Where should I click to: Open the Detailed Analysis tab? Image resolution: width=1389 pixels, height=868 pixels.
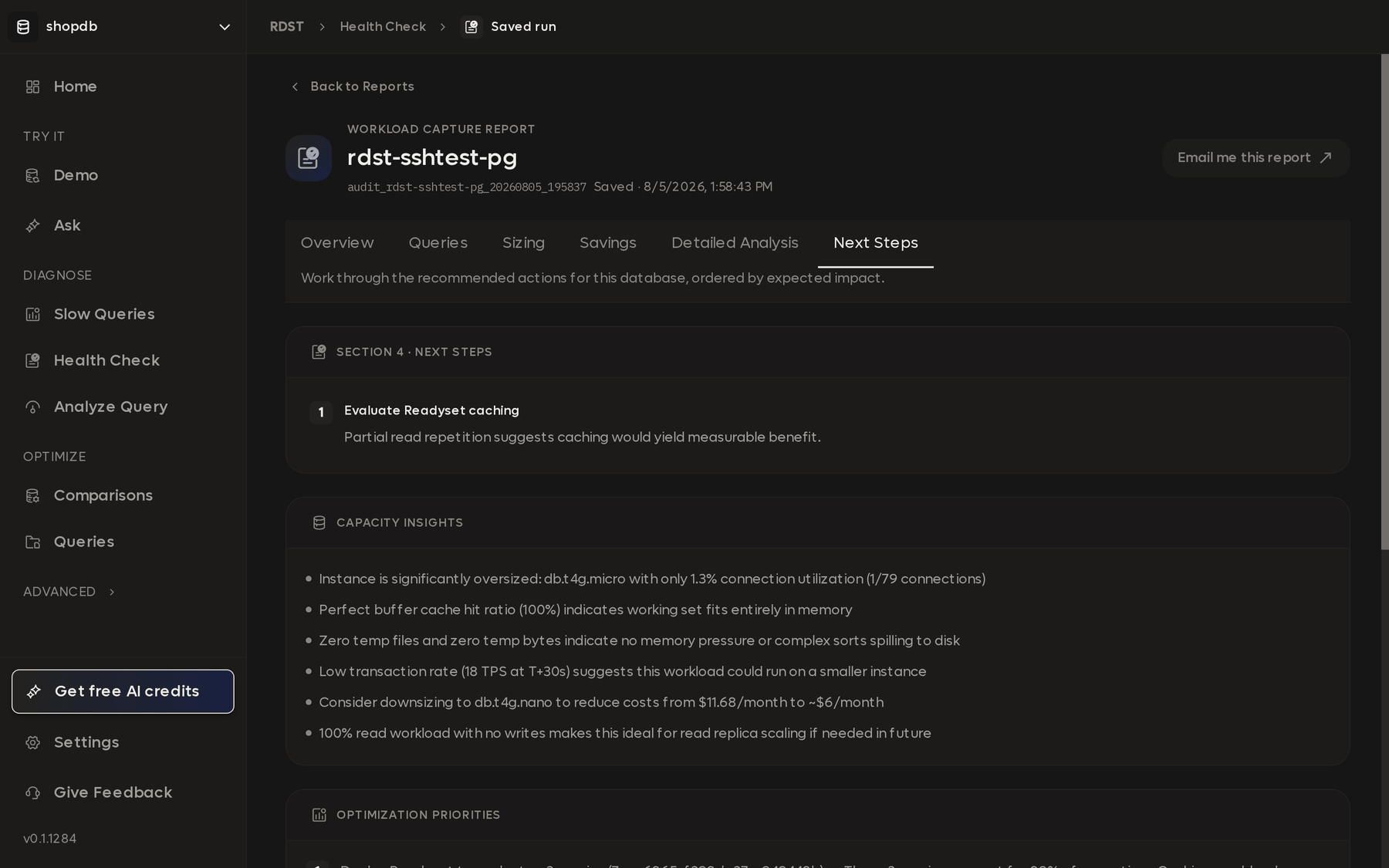point(735,243)
